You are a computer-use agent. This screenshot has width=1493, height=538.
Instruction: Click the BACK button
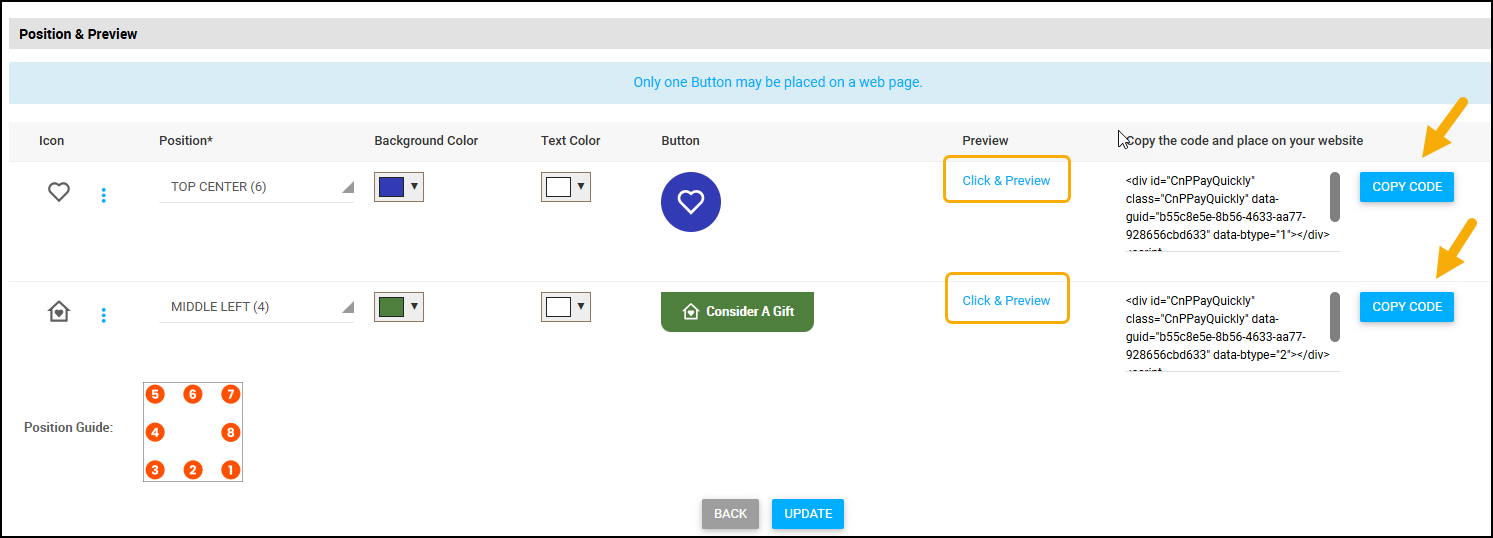[730, 514]
